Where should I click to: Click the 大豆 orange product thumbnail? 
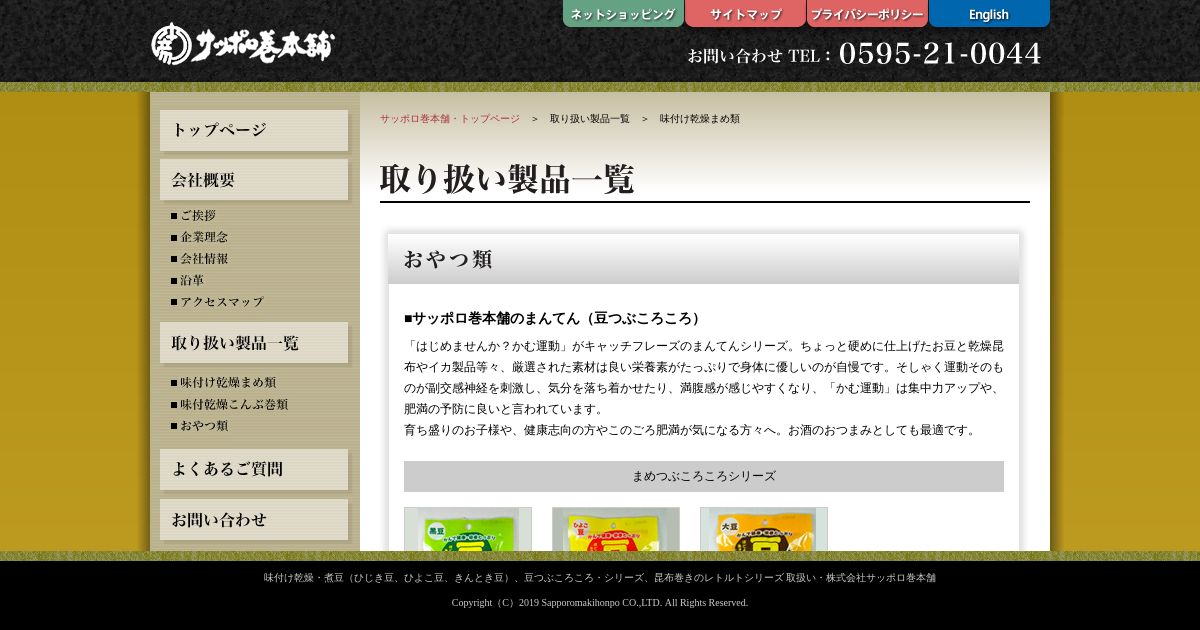click(x=764, y=529)
